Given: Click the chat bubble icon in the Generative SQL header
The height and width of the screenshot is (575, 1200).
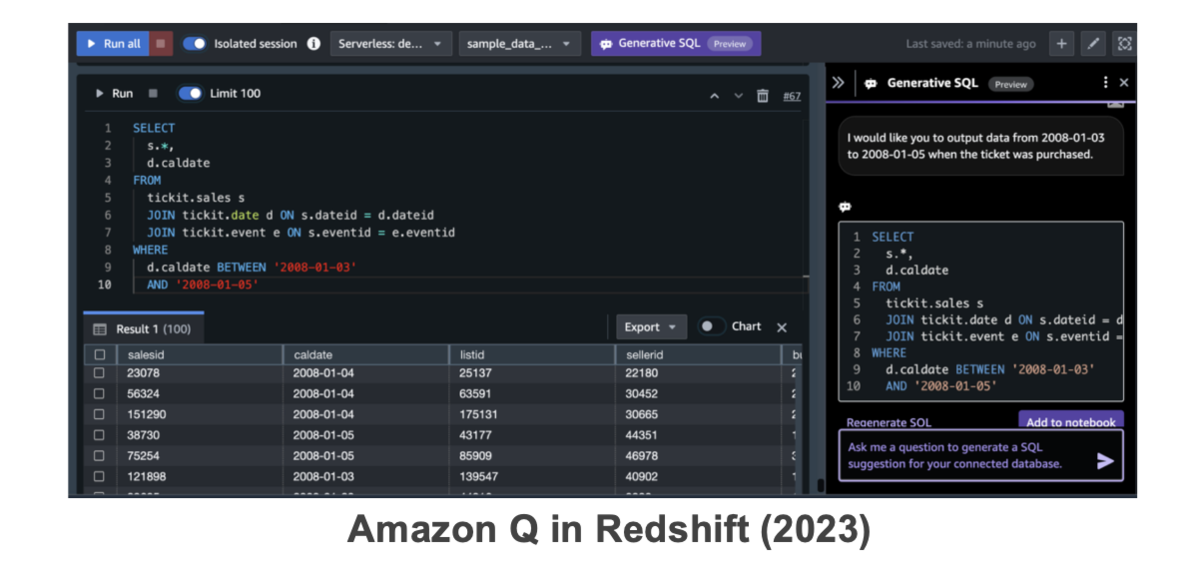Looking at the screenshot, I should 870,83.
